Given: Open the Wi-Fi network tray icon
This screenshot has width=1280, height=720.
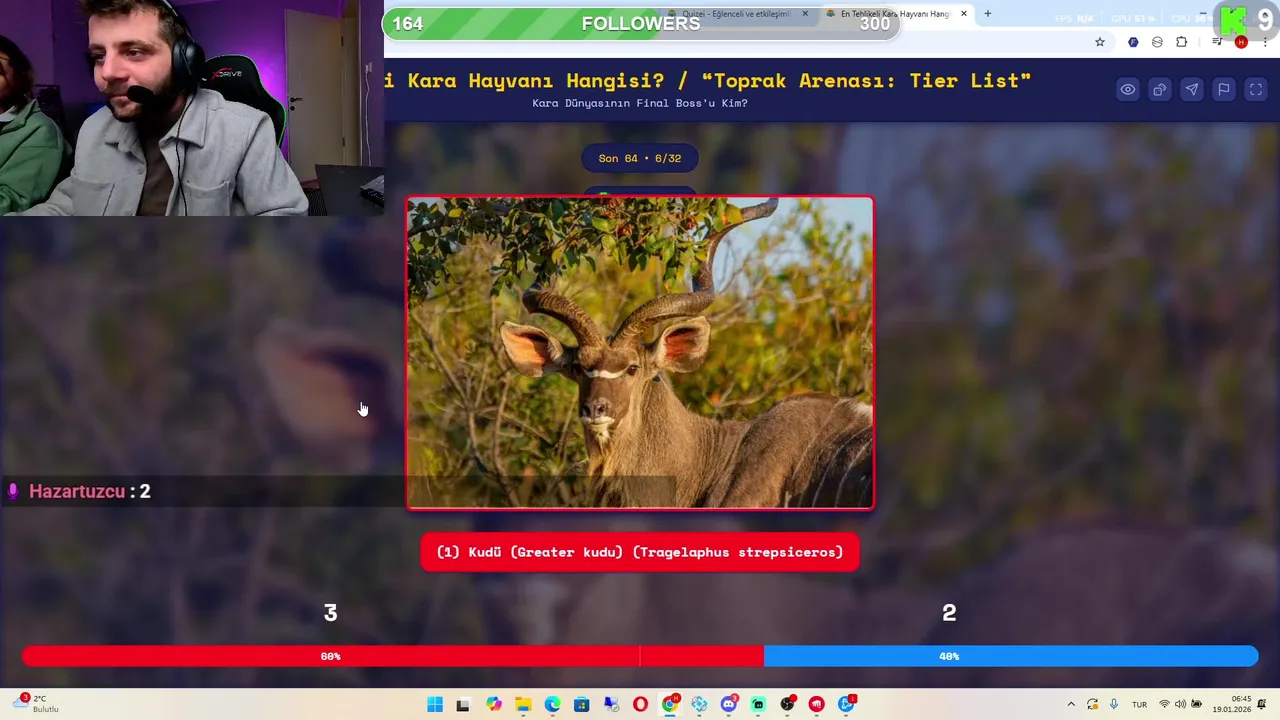Looking at the screenshot, I should pyautogui.click(x=1164, y=705).
